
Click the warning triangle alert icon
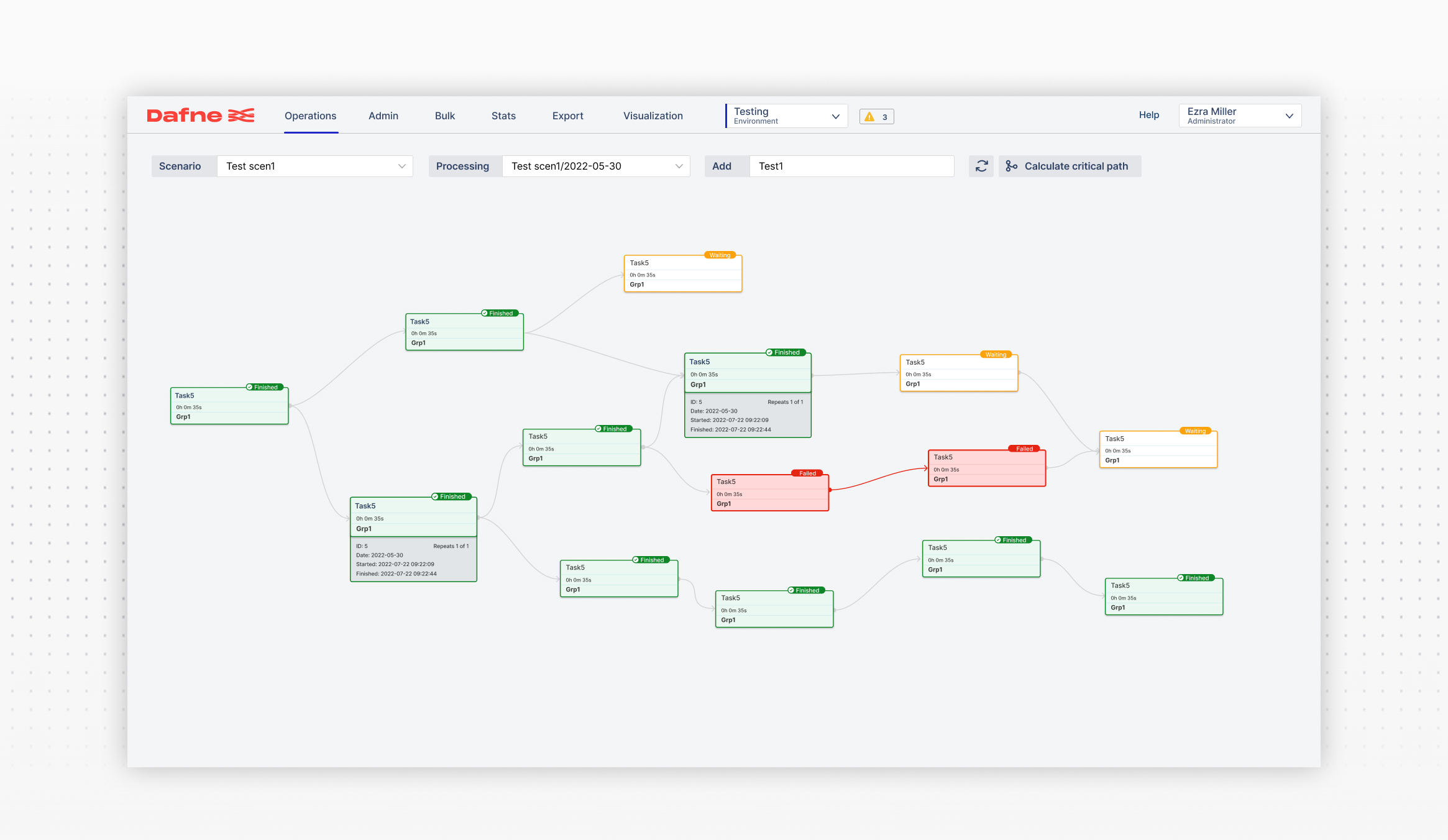coord(869,117)
